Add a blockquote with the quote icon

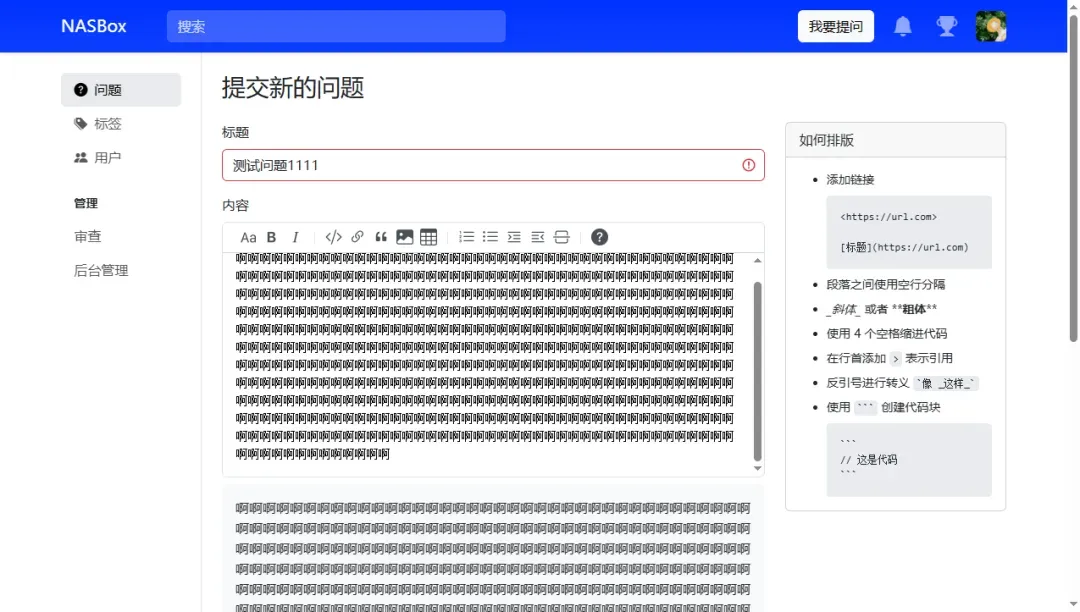click(x=381, y=237)
